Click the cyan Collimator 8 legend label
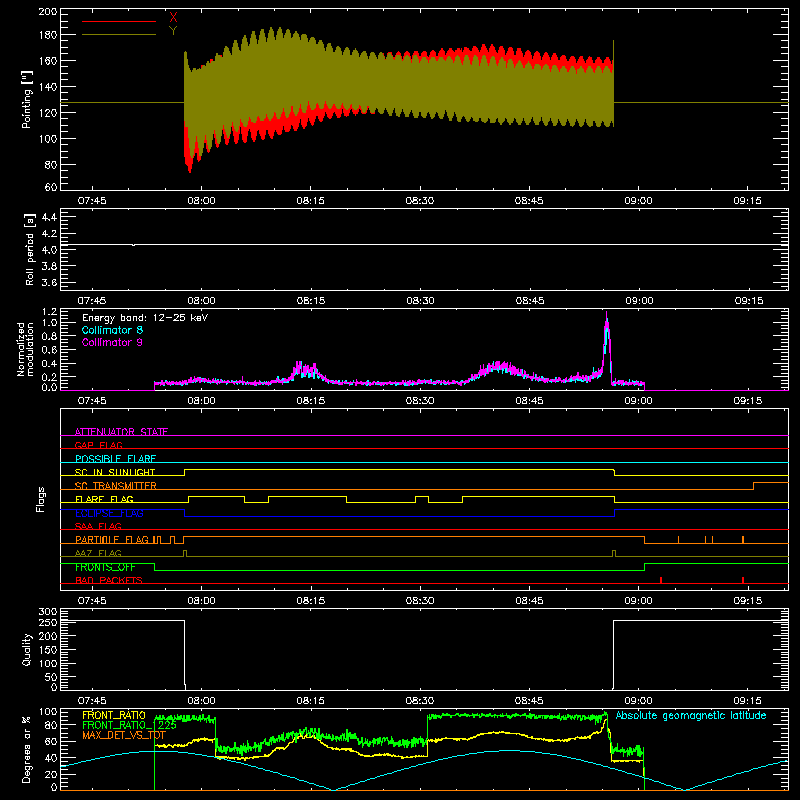 pos(112,330)
